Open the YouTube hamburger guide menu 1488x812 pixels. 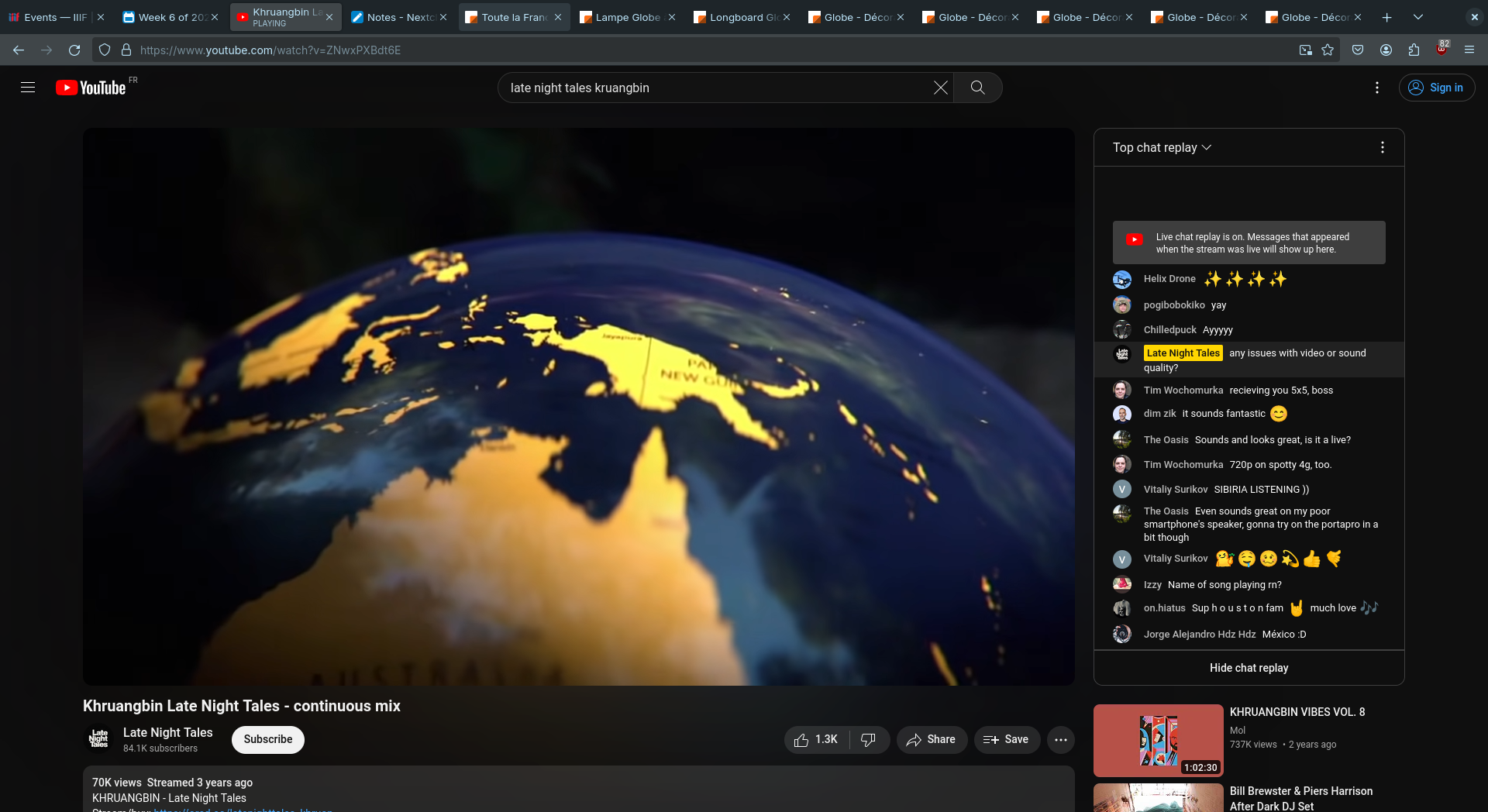pos(28,88)
